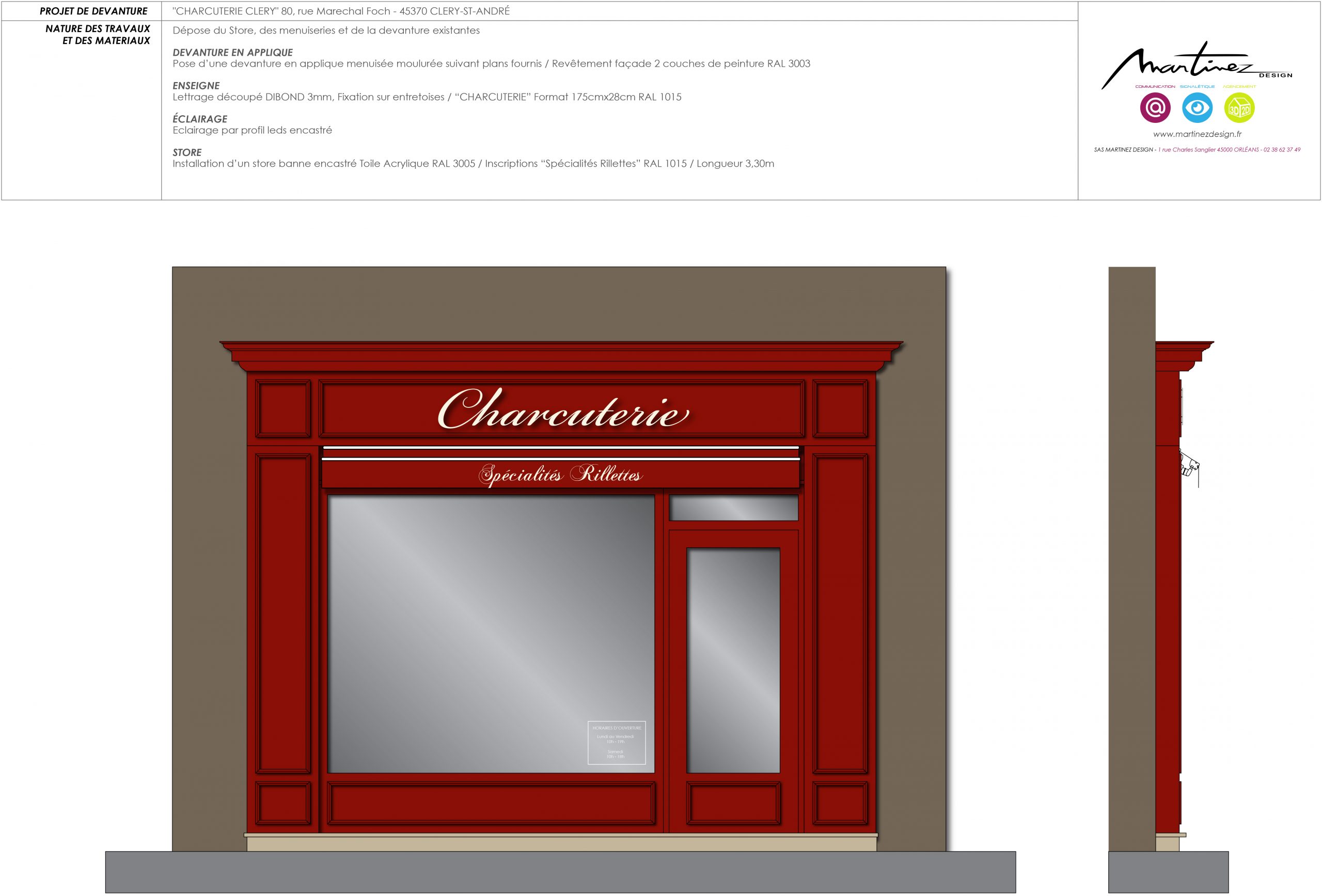Click the brown wall of the side elevation
Image resolution: width=1322 pixels, height=896 pixels.
(x=1131, y=558)
